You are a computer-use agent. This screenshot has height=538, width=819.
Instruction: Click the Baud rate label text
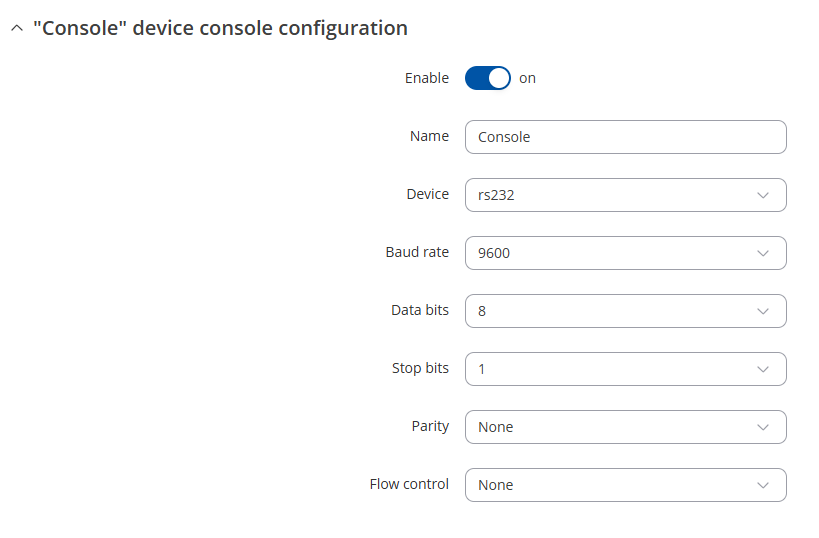tap(417, 252)
